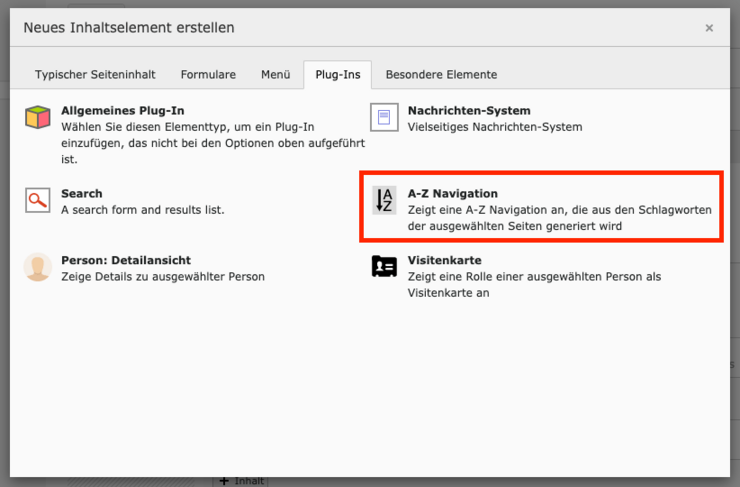Choose the Person: Detailansicht title

click(125, 260)
